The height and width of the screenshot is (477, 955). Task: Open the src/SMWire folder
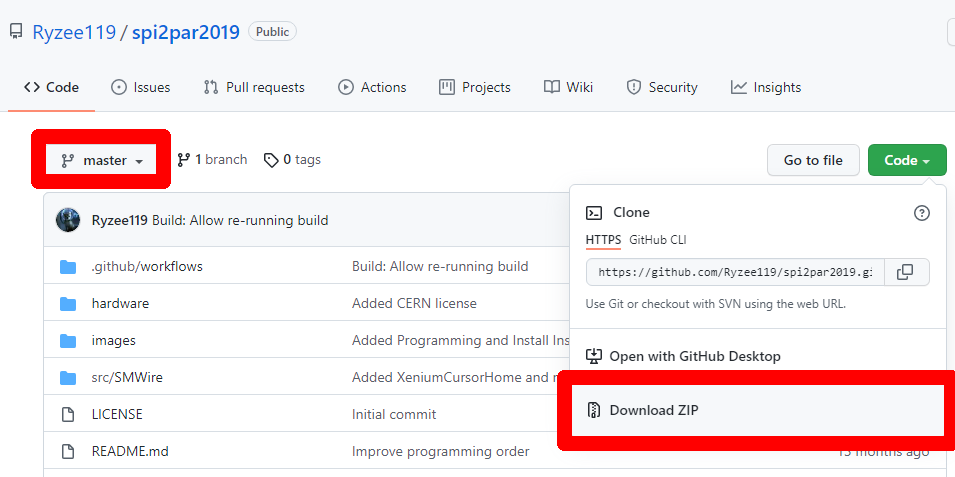[127, 378]
